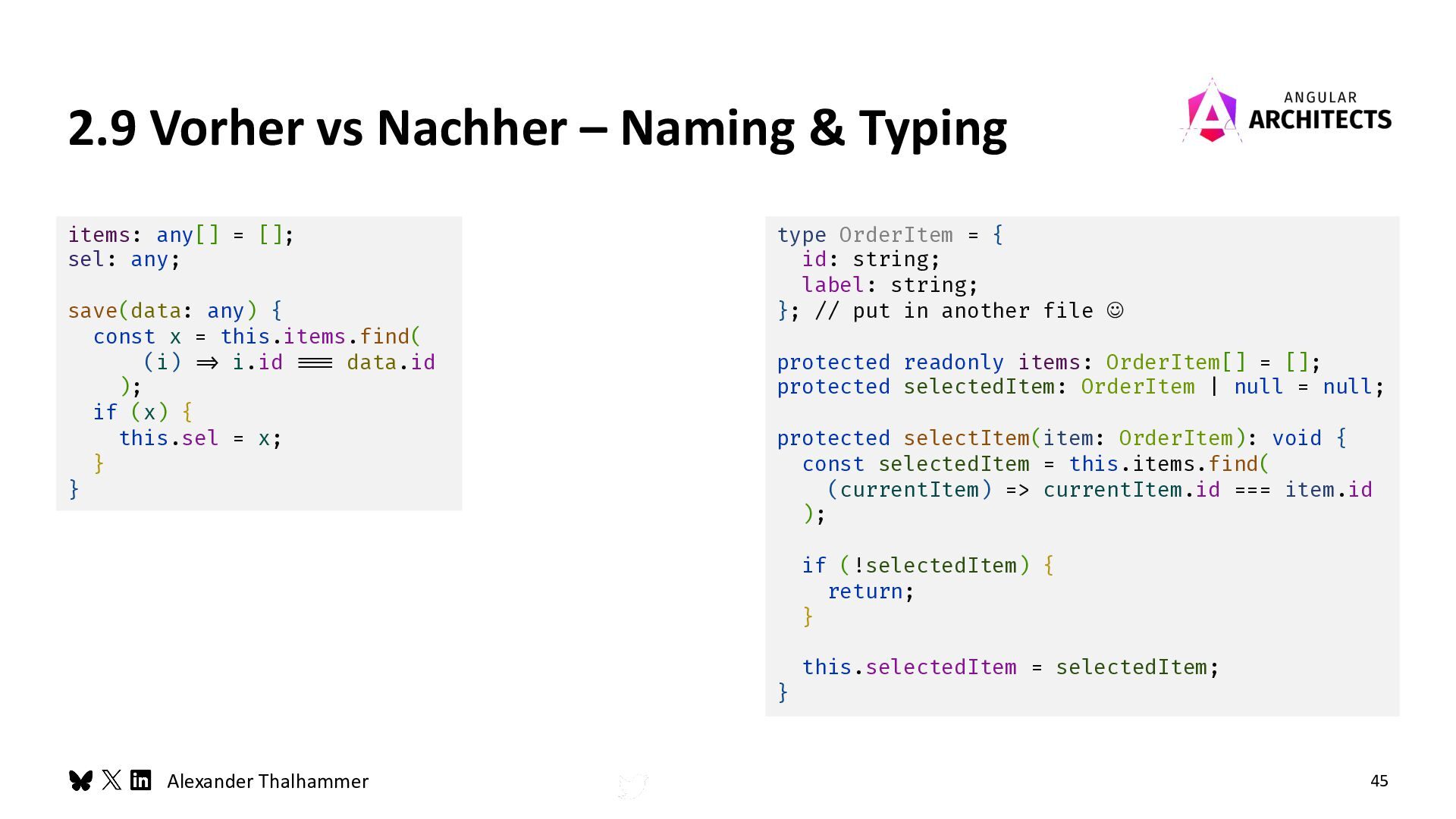The width and height of the screenshot is (1456, 819).
Task: Click 'sel: any;' declaration
Action: [124, 259]
